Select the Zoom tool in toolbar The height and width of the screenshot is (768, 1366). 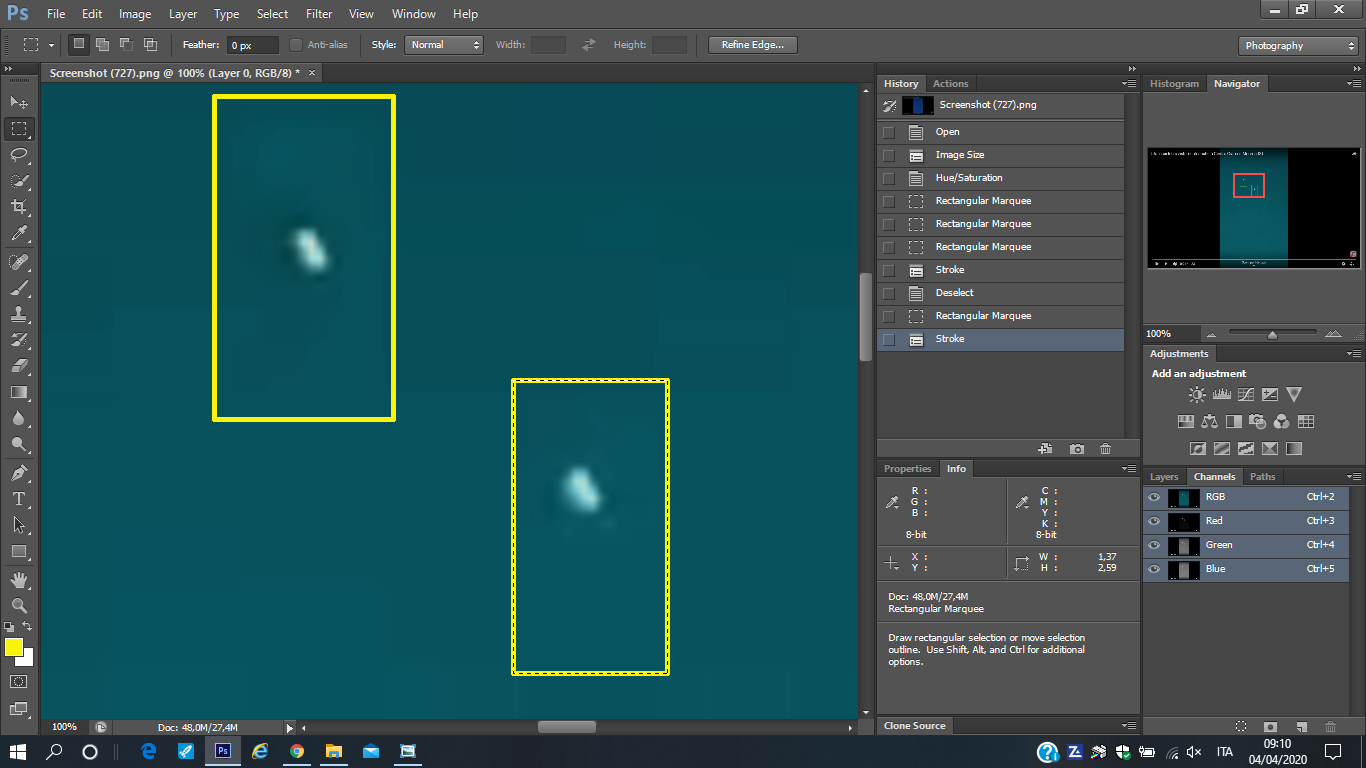click(19, 606)
